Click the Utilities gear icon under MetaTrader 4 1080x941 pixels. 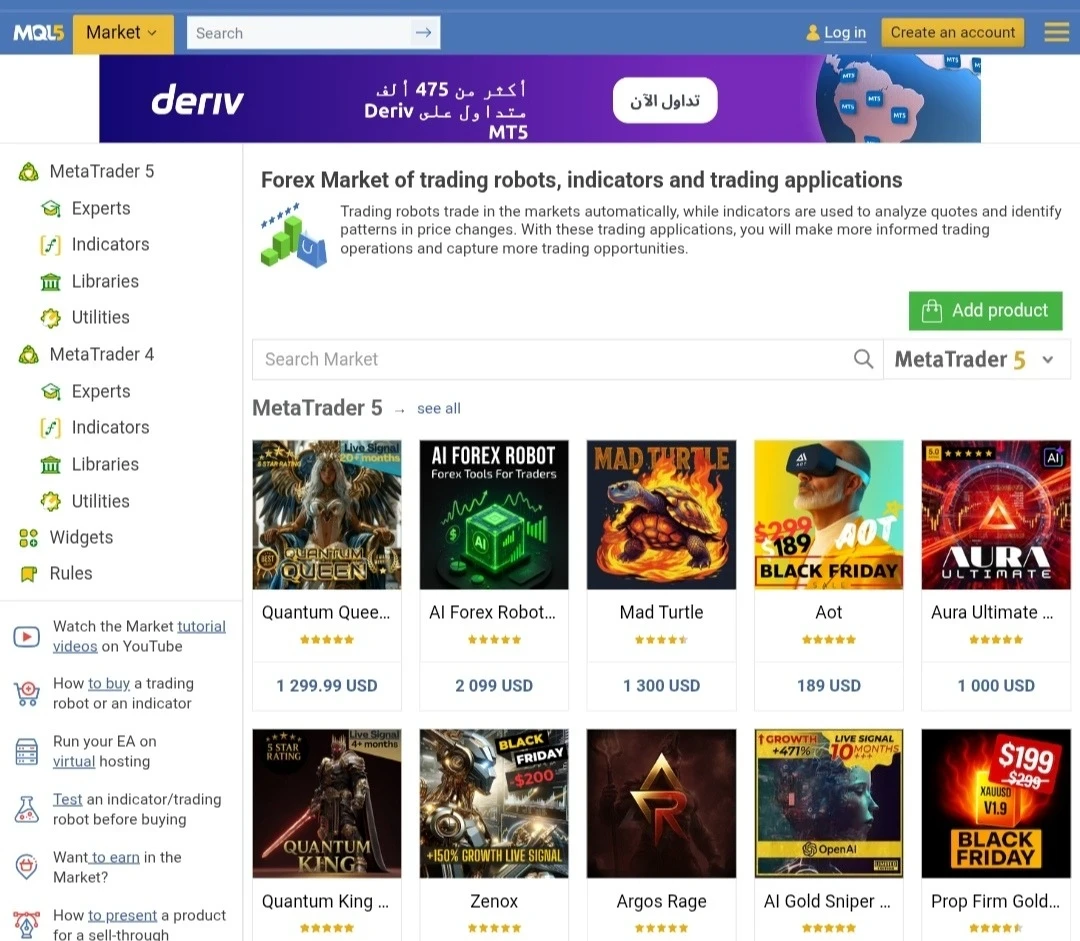coord(50,501)
